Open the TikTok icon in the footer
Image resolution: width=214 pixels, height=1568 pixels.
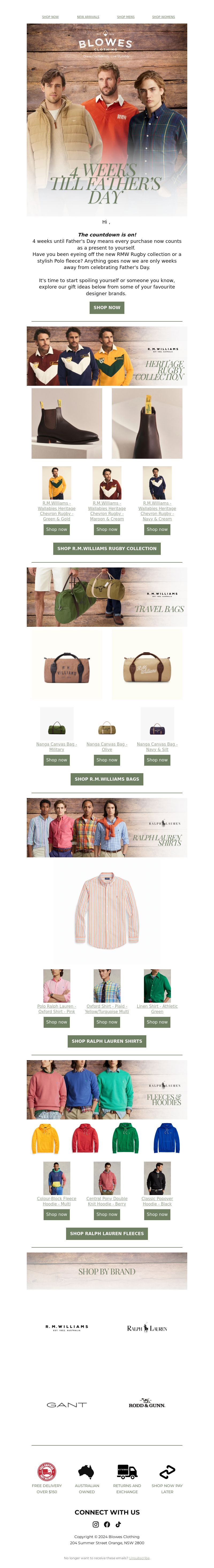pyautogui.click(x=118, y=1524)
